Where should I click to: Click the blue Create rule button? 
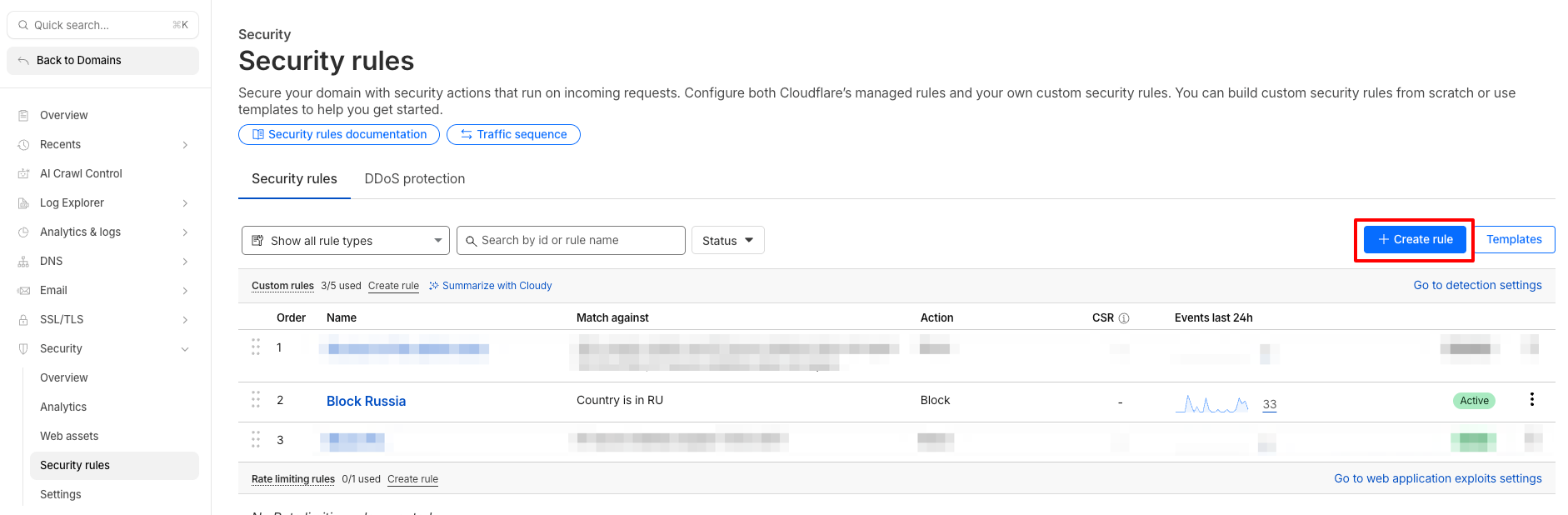click(x=1415, y=239)
